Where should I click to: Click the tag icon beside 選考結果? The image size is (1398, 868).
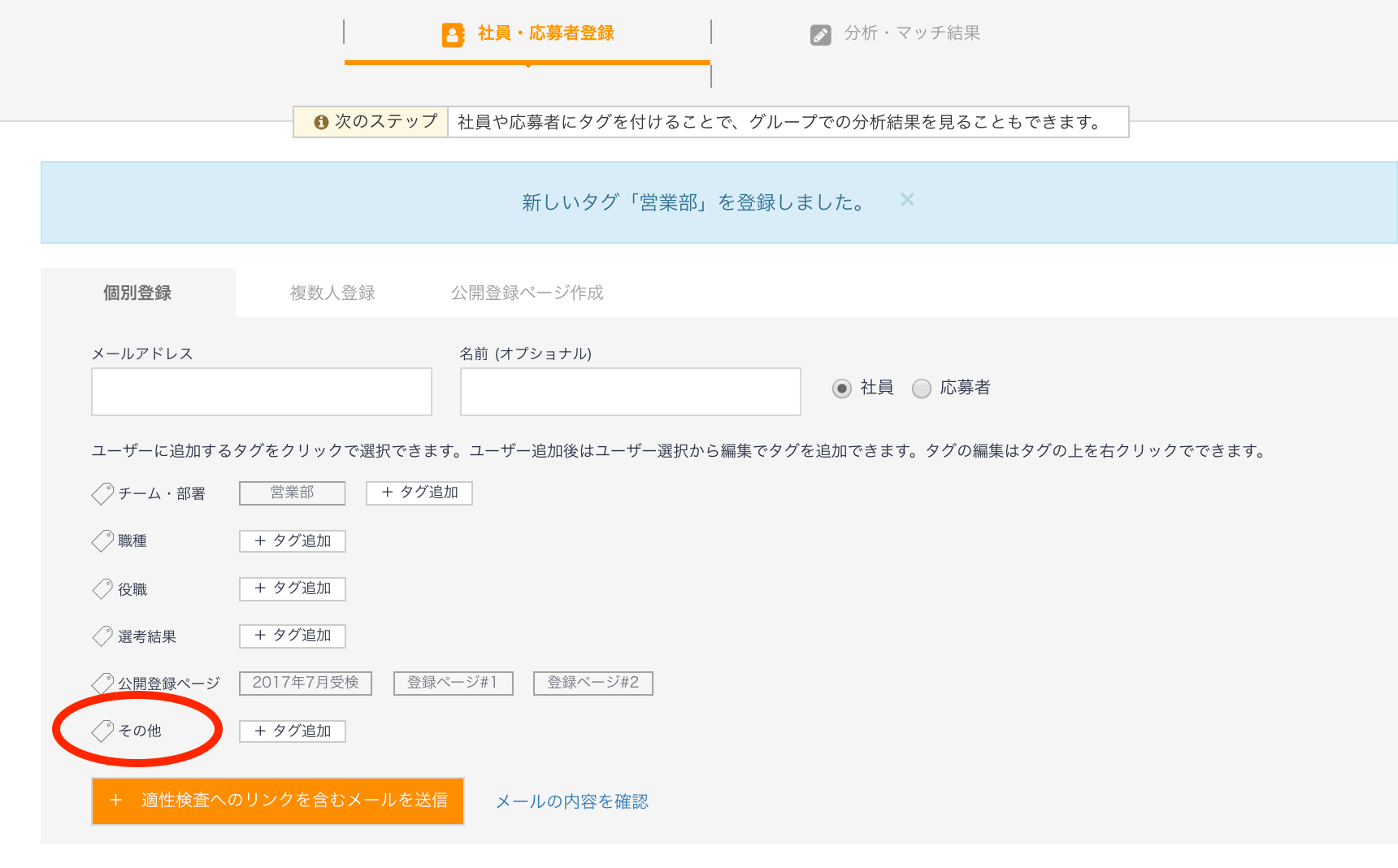point(102,636)
